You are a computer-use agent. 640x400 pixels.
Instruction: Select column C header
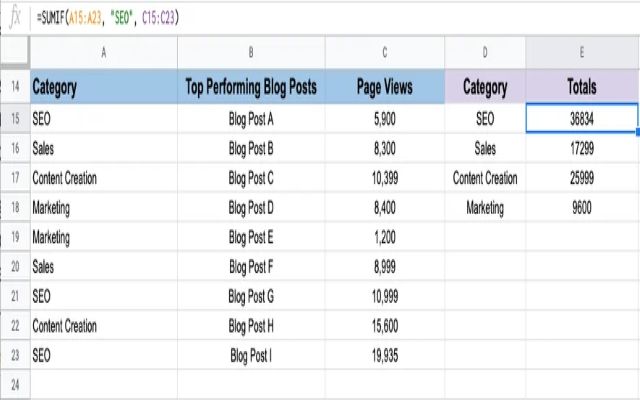[x=385, y=53]
